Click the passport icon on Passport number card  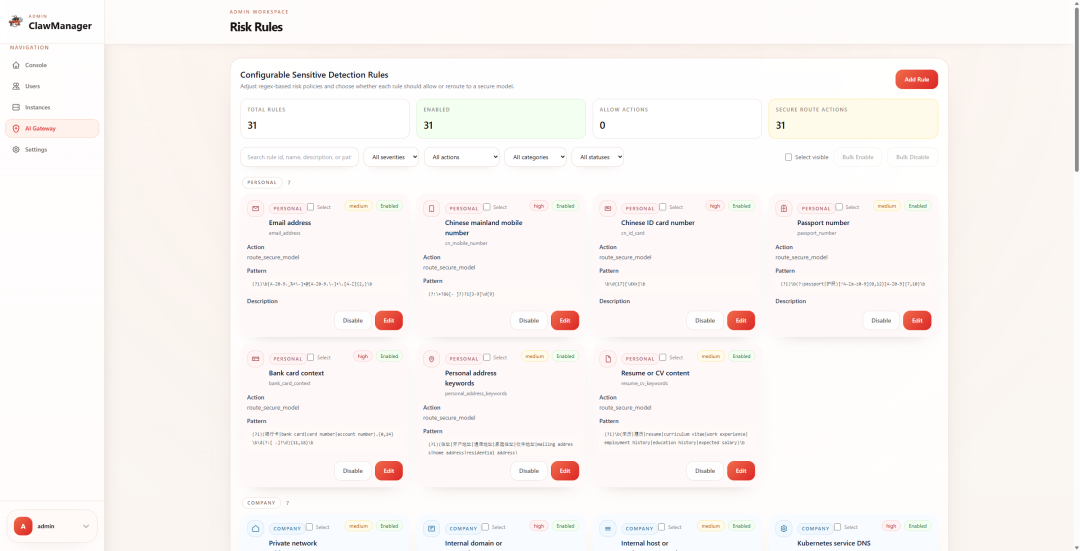point(784,208)
